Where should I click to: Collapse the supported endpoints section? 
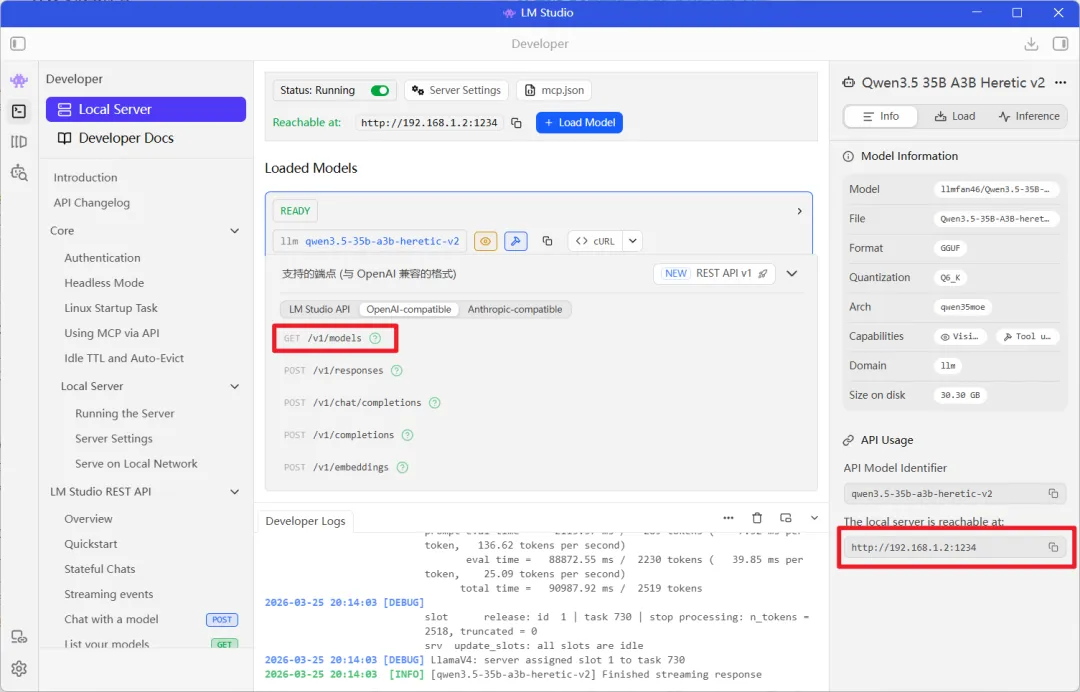pyautogui.click(x=792, y=273)
